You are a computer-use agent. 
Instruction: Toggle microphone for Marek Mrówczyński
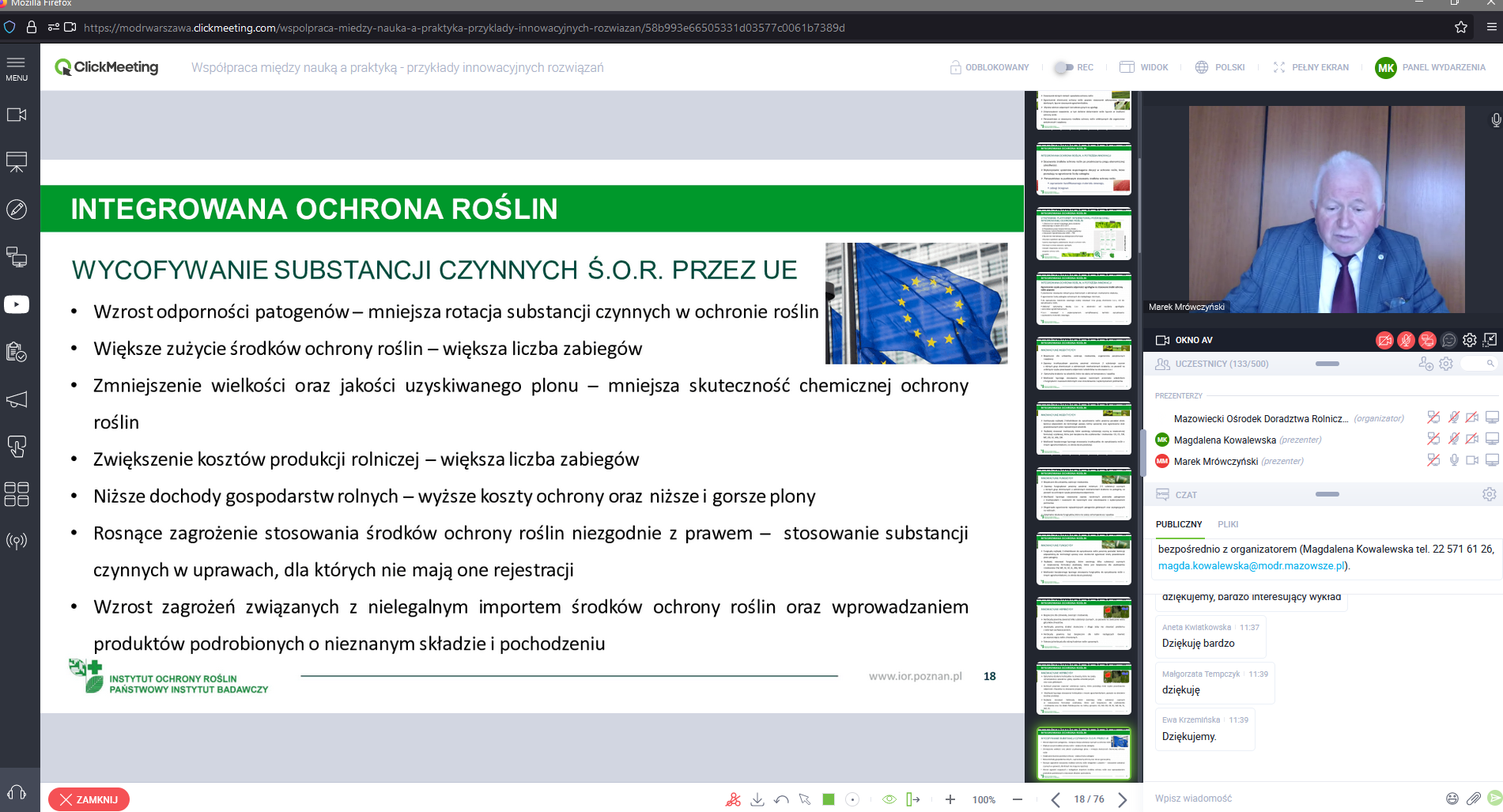pos(1454,460)
